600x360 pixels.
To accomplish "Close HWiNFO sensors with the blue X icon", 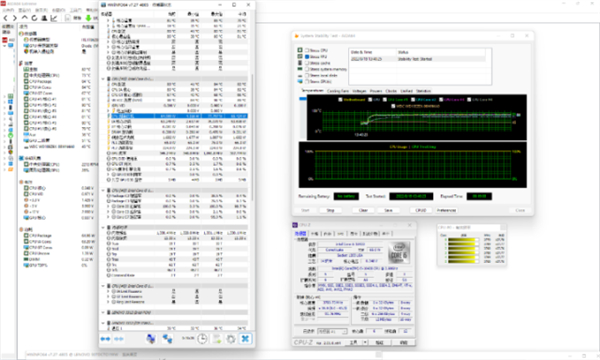I will (245, 339).
